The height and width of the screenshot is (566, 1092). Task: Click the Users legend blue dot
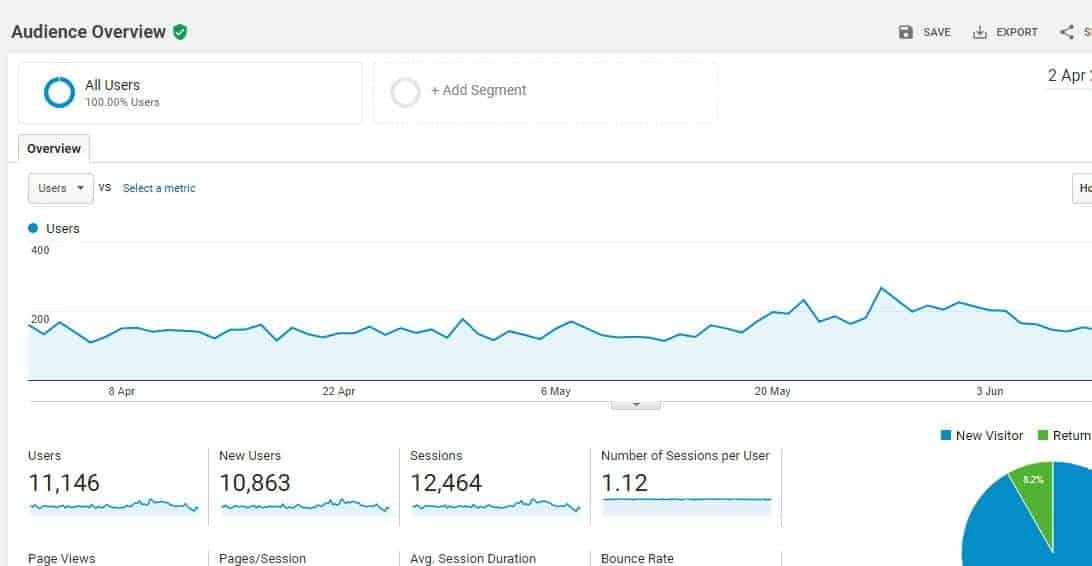click(x=33, y=228)
